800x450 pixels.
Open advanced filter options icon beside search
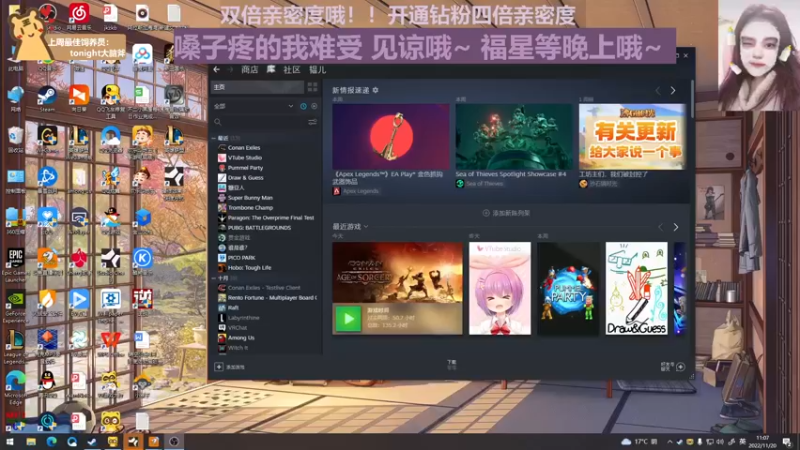tap(312, 122)
